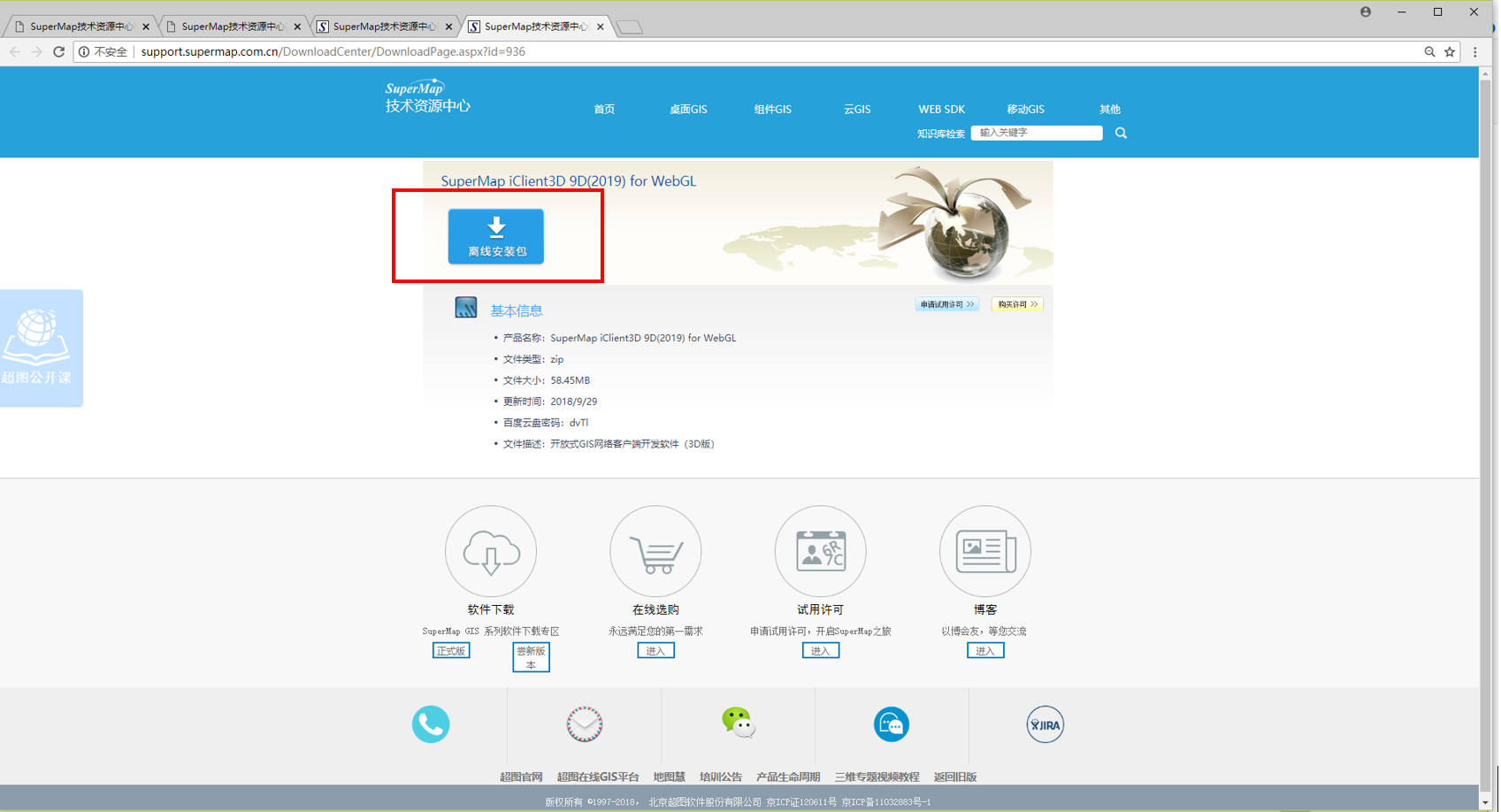
Task: Click the knowledge base search magnifier icon
Action: point(1121,133)
